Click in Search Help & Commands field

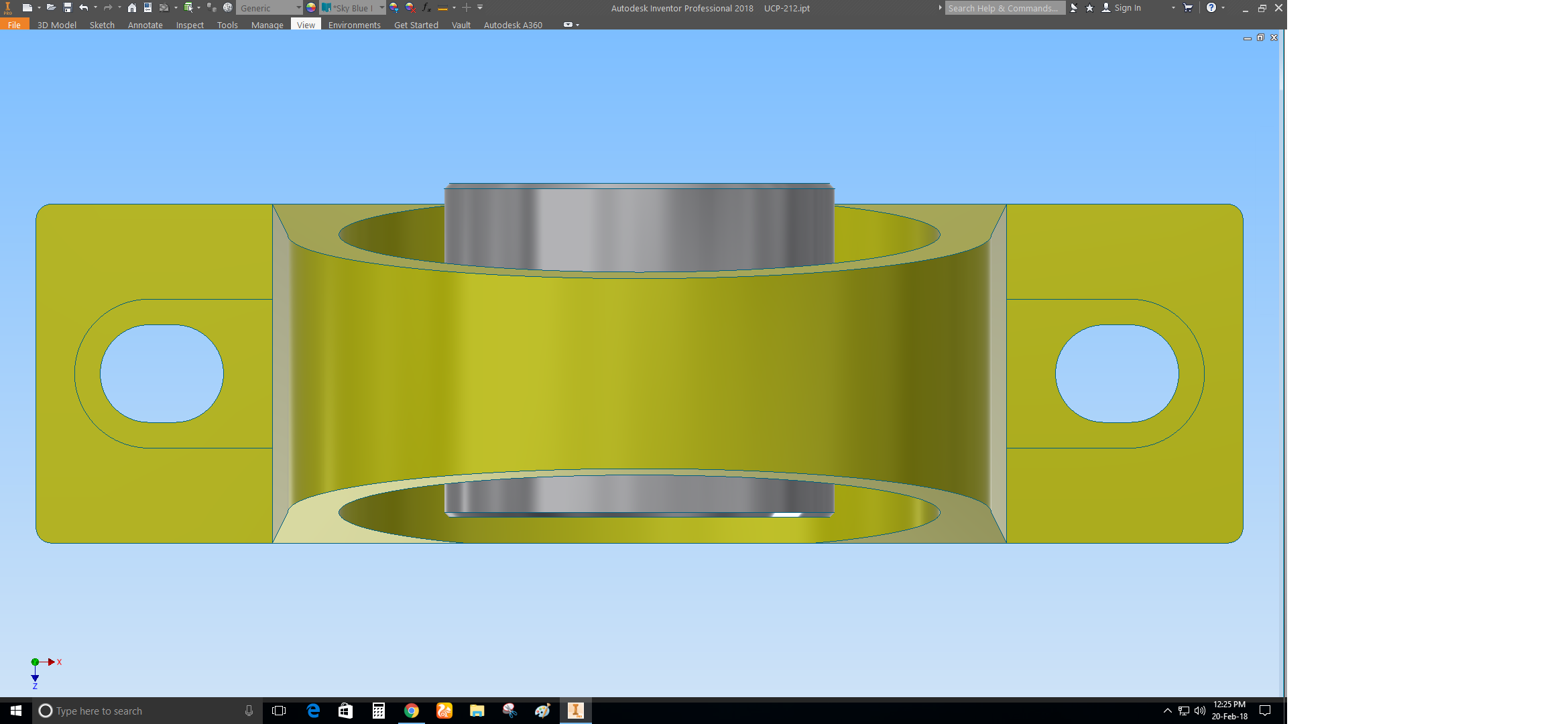coord(1004,8)
